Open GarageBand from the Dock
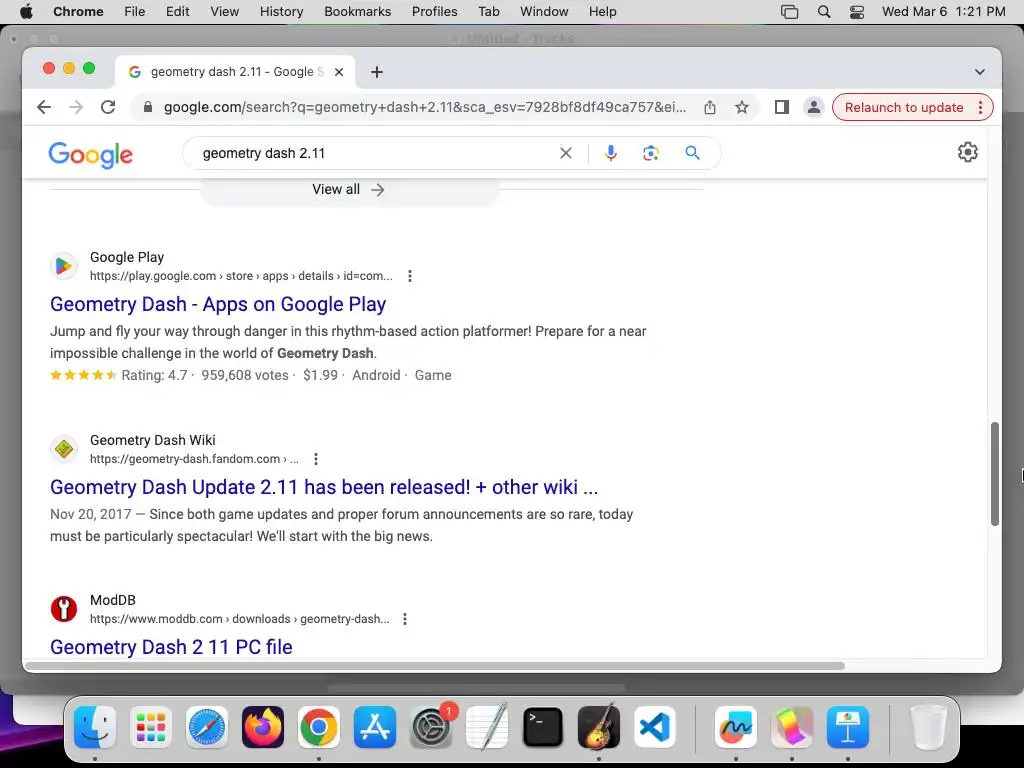 599,727
